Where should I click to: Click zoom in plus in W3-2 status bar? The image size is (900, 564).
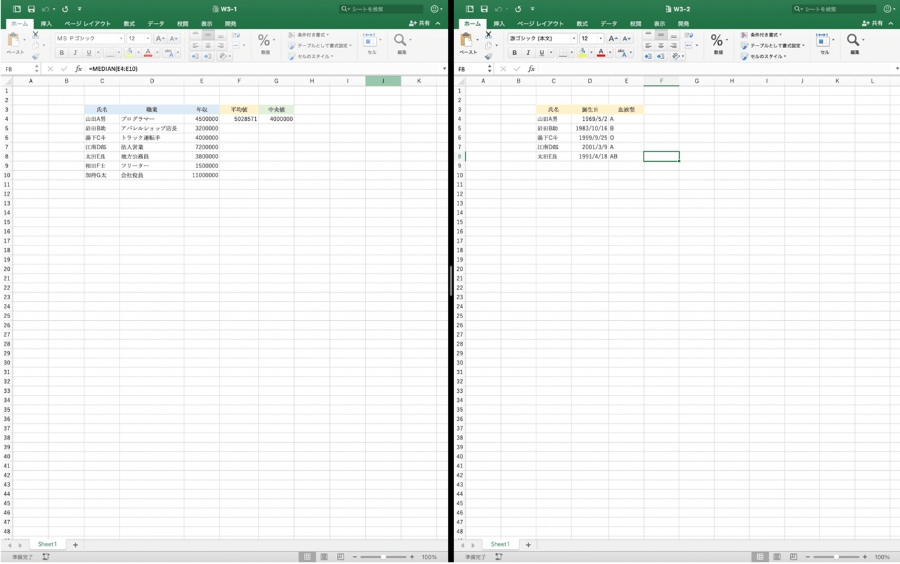(x=865, y=557)
